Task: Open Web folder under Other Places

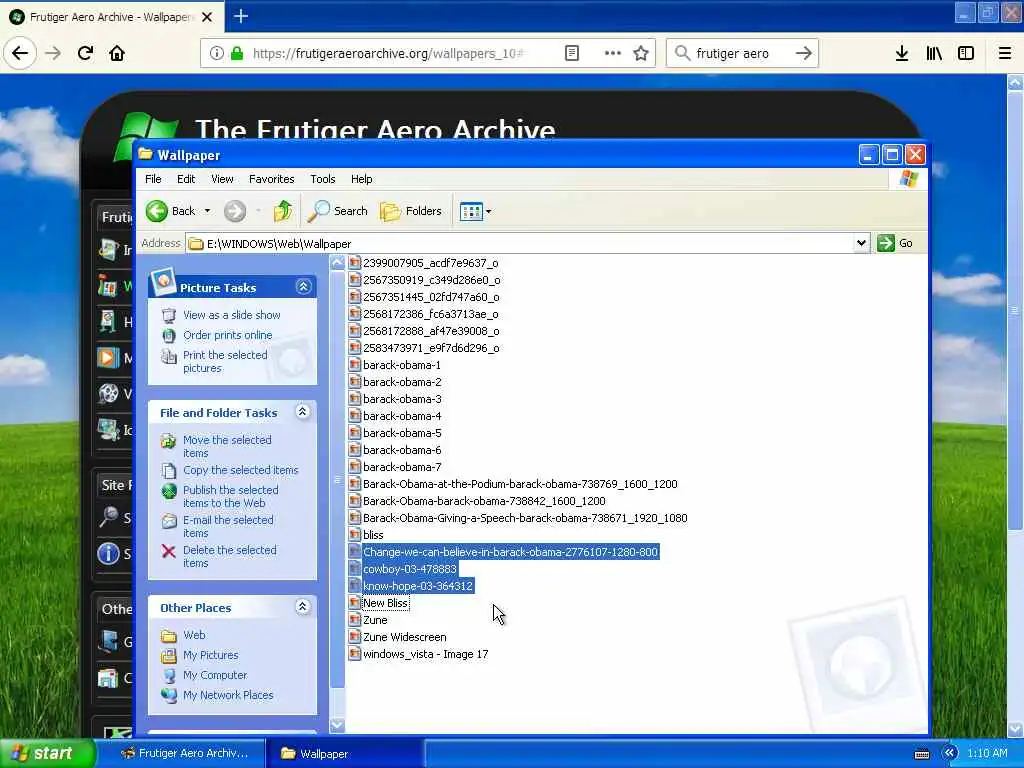Action: click(194, 635)
